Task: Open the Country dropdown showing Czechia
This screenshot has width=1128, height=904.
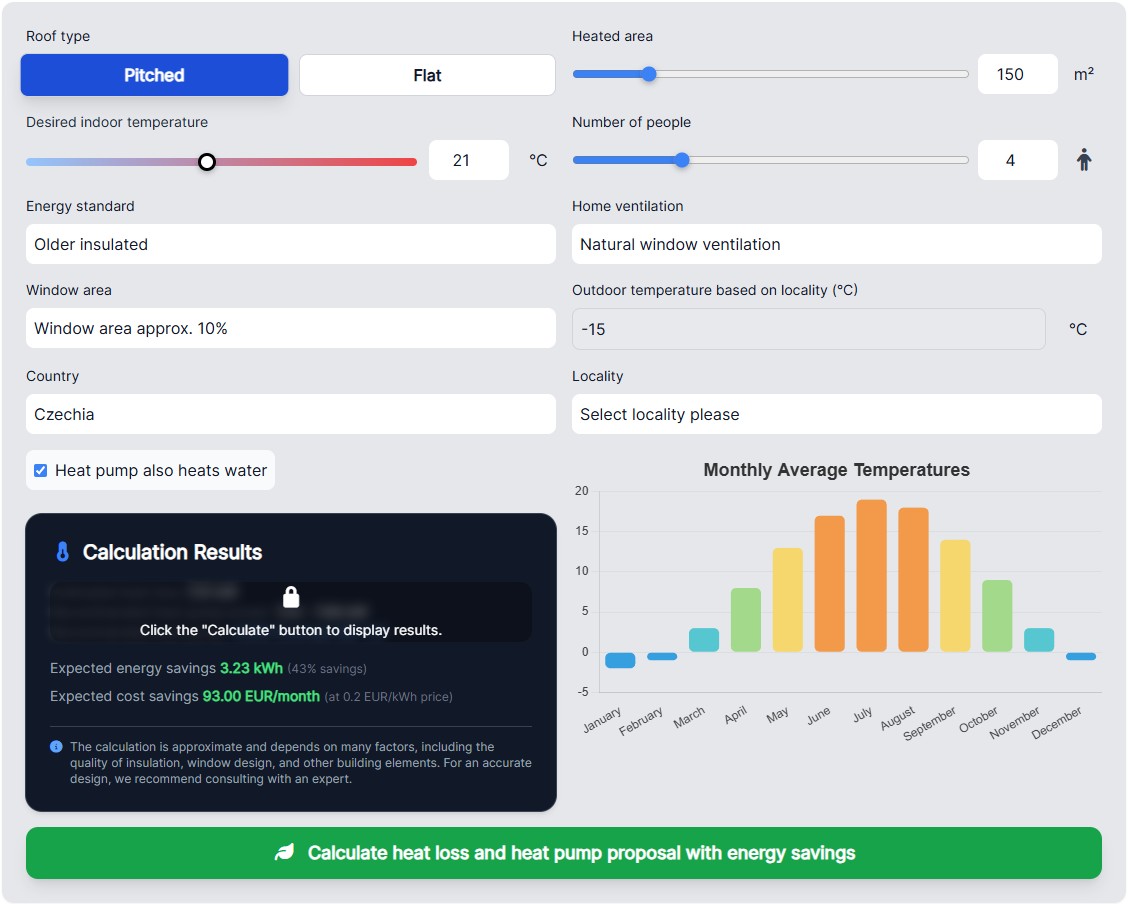Action: (x=290, y=414)
